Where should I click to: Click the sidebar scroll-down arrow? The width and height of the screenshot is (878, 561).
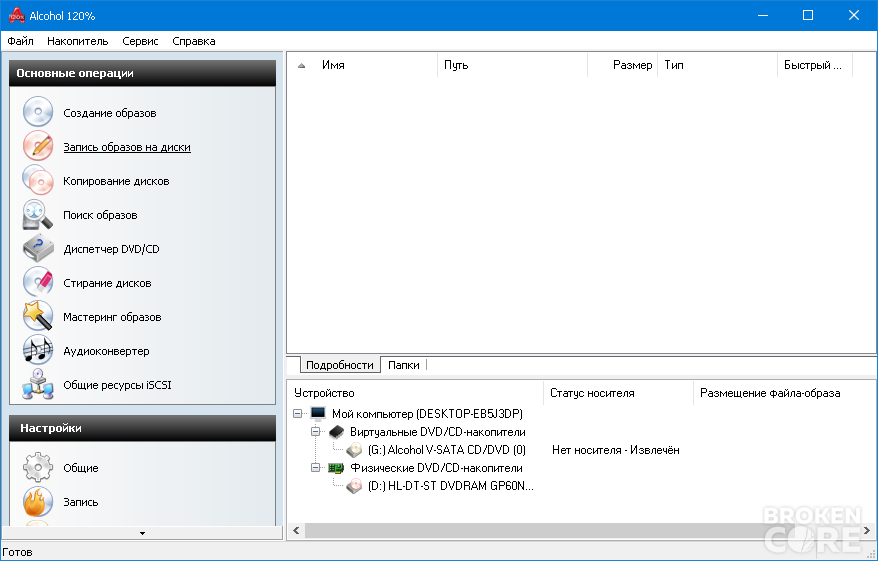click(x=142, y=533)
